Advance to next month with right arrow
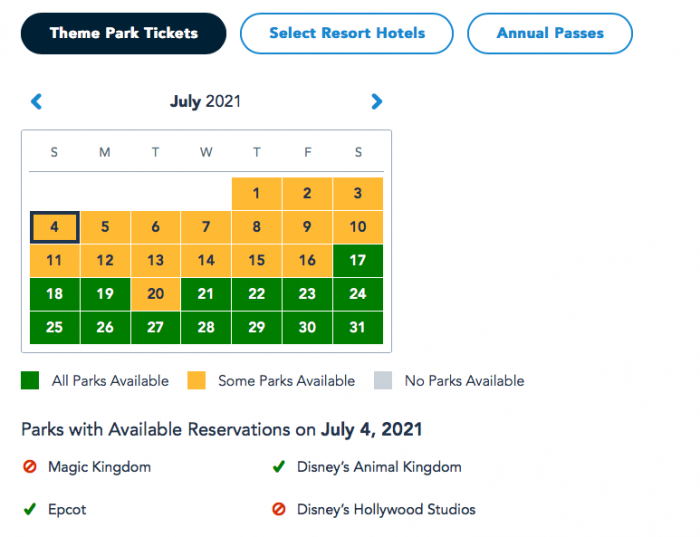The image size is (700, 537). [x=377, y=101]
